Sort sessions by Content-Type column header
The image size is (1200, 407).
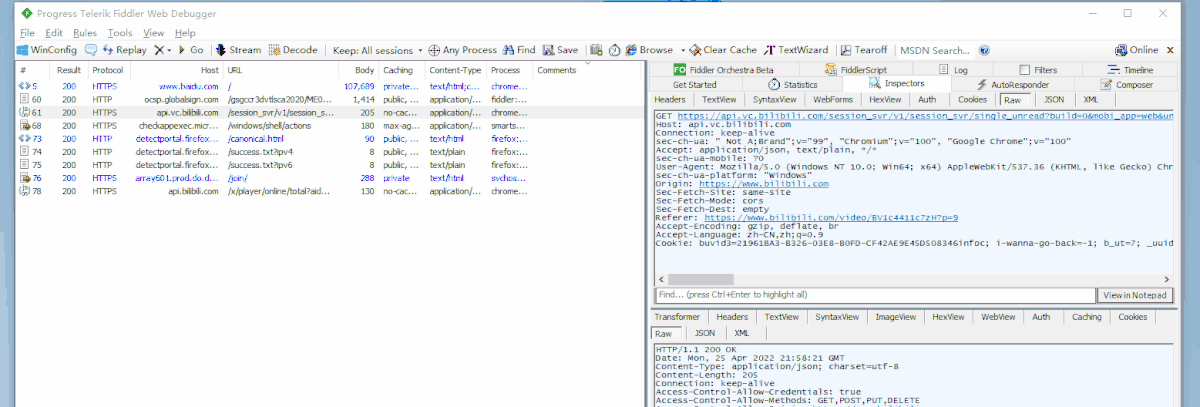click(456, 71)
